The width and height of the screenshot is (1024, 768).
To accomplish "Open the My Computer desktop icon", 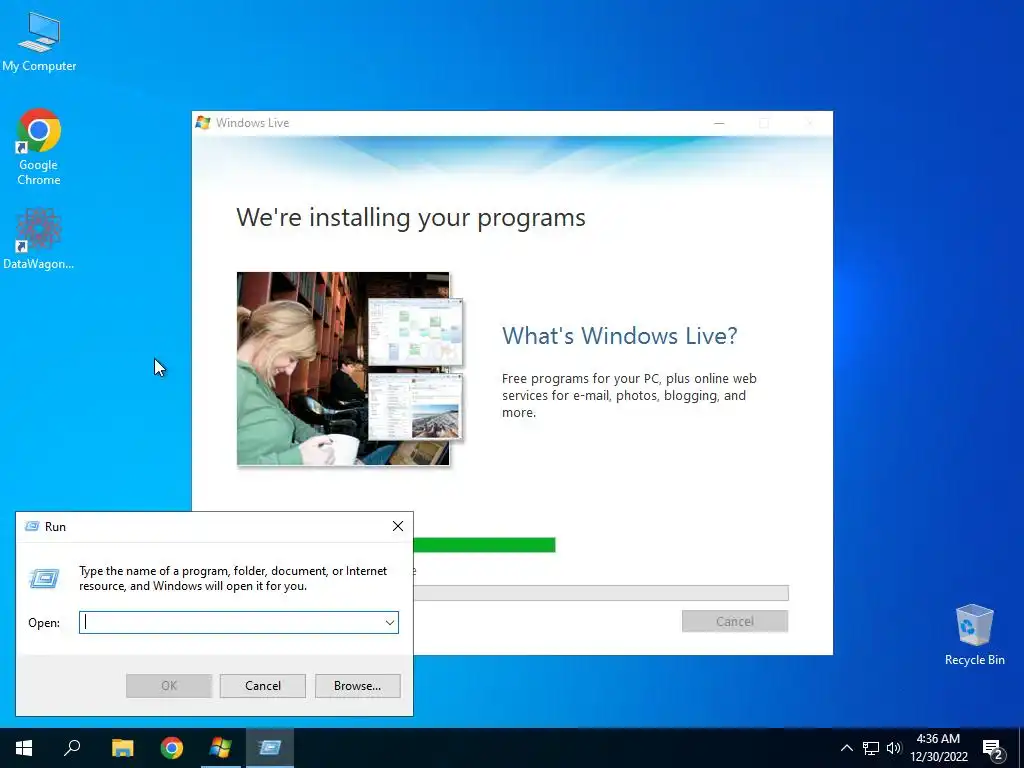I will click(x=39, y=40).
